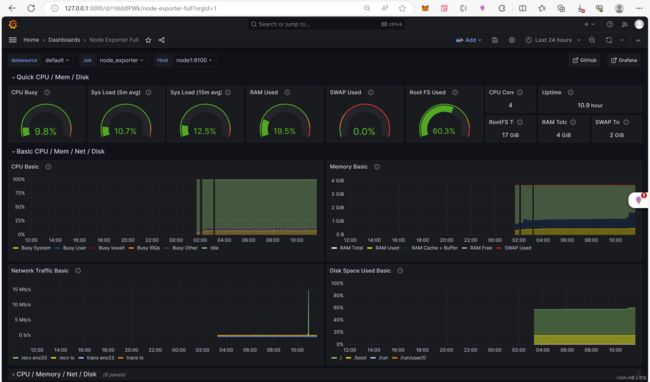Image resolution: width=650 pixels, height=382 pixels.
Task: Click the Grafana logo icon
Action: click(x=13, y=24)
